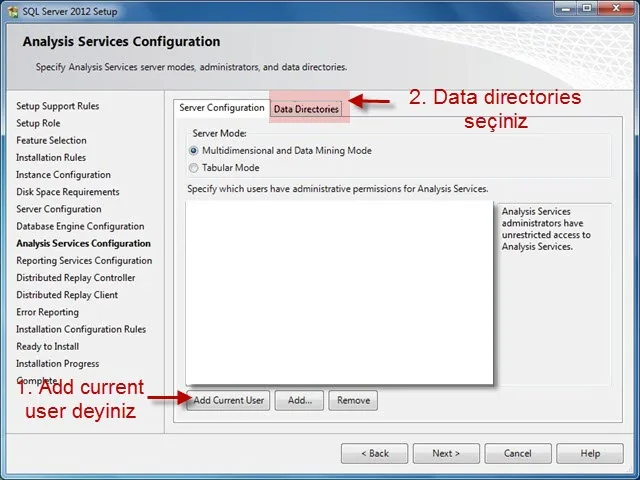
Task: Open the Server Configuration tab
Action: (222, 108)
